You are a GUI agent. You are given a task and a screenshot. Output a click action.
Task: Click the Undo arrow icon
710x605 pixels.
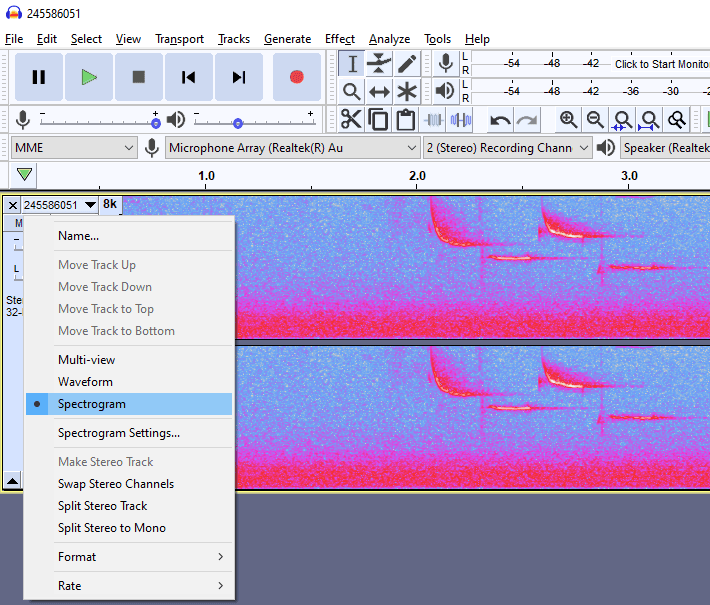500,120
